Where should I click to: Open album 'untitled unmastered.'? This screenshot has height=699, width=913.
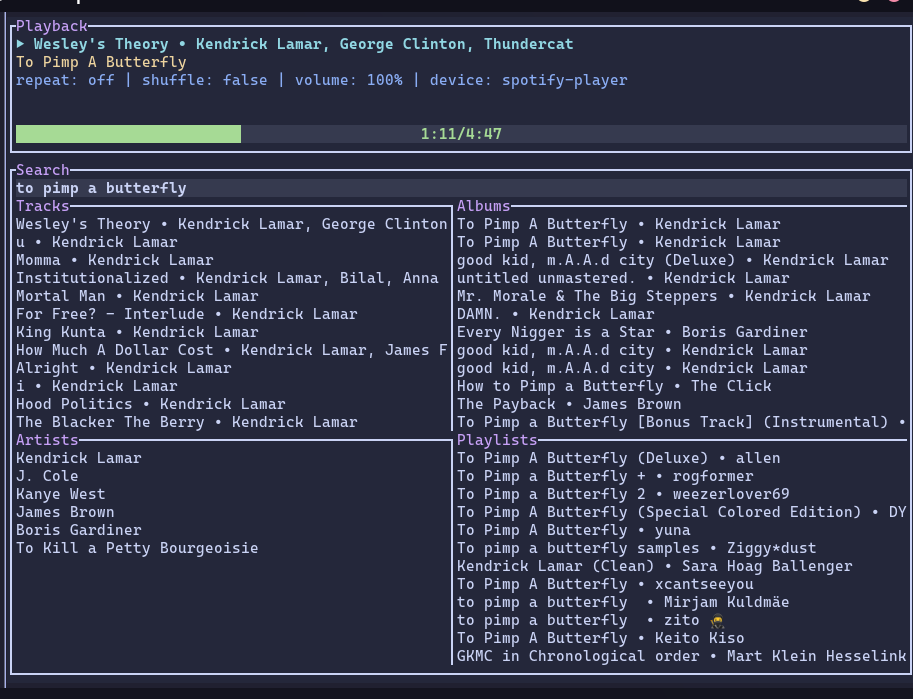[623, 278]
